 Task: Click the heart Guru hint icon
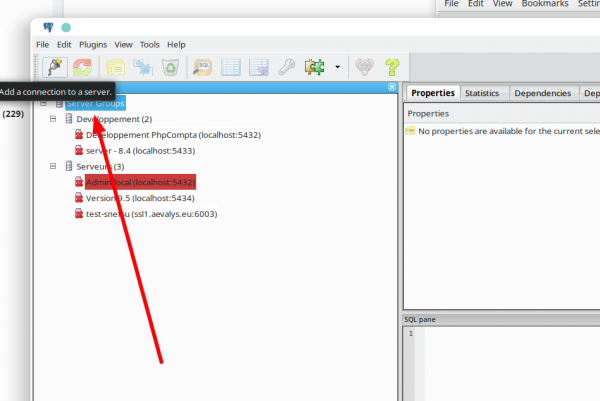pyautogui.click(x=365, y=67)
